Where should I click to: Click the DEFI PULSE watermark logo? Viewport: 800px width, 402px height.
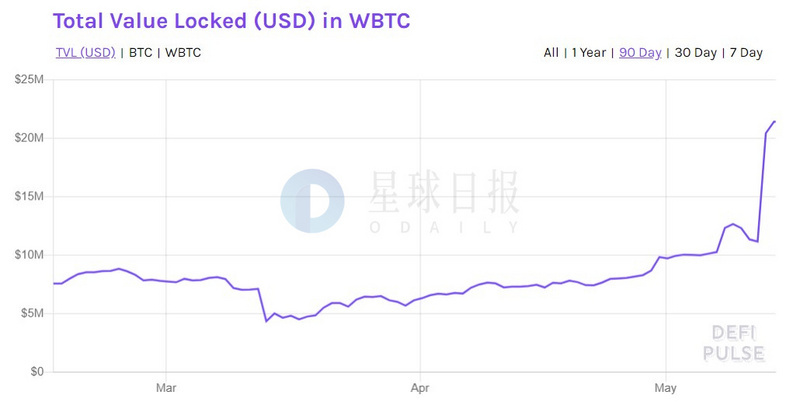[x=737, y=343]
